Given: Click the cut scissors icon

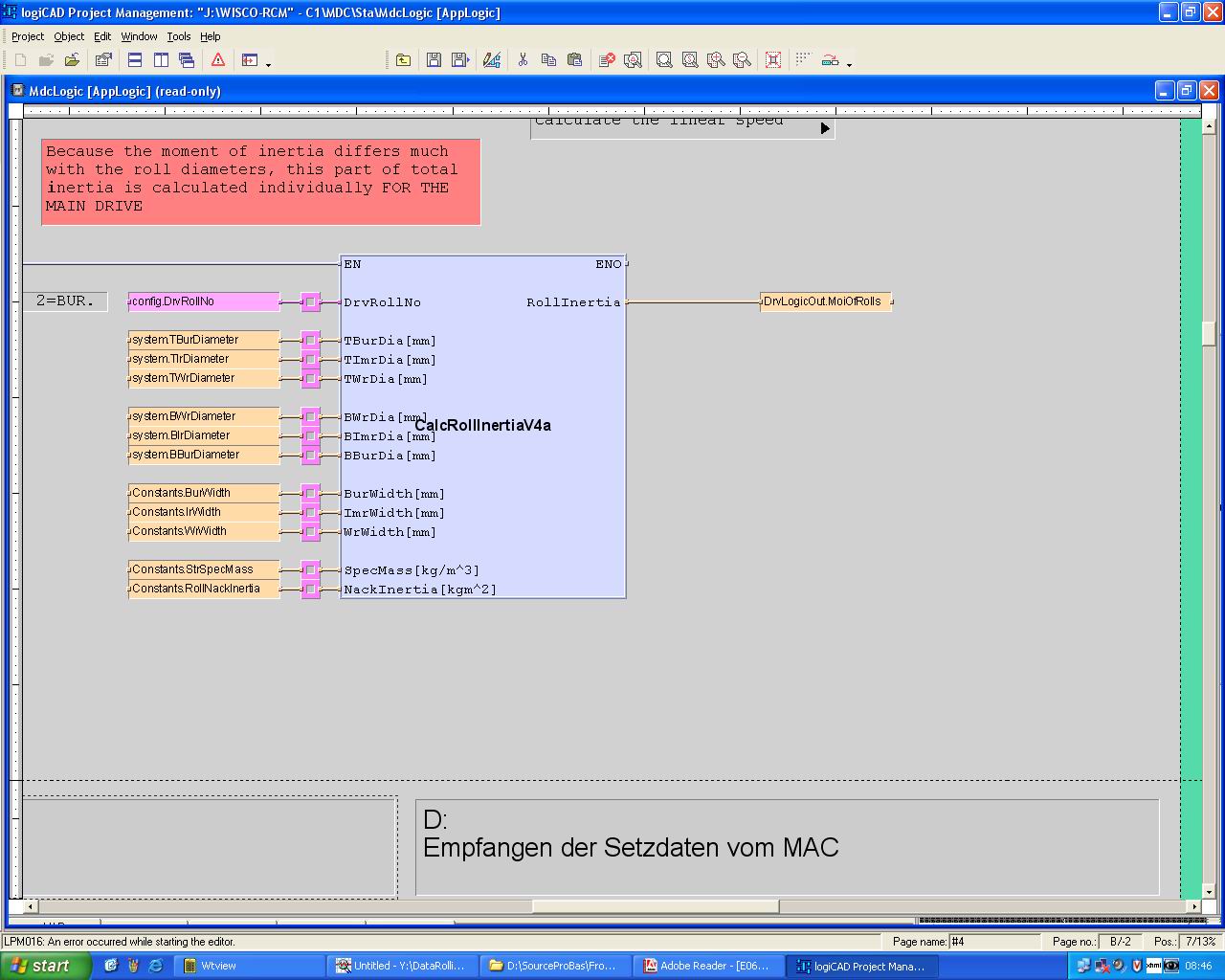Looking at the screenshot, I should point(523,60).
